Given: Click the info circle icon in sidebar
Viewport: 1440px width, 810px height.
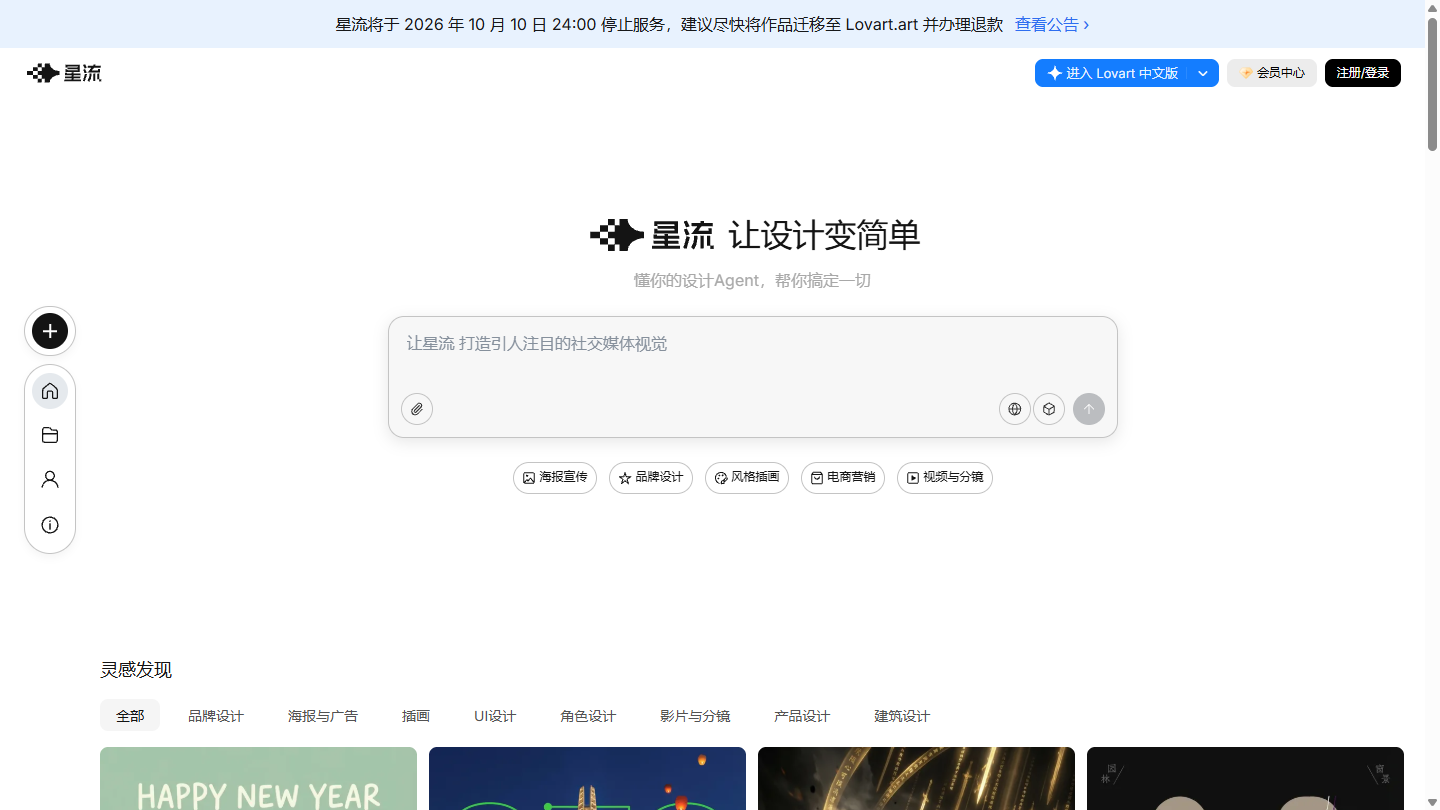Looking at the screenshot, I should [50, 525].
